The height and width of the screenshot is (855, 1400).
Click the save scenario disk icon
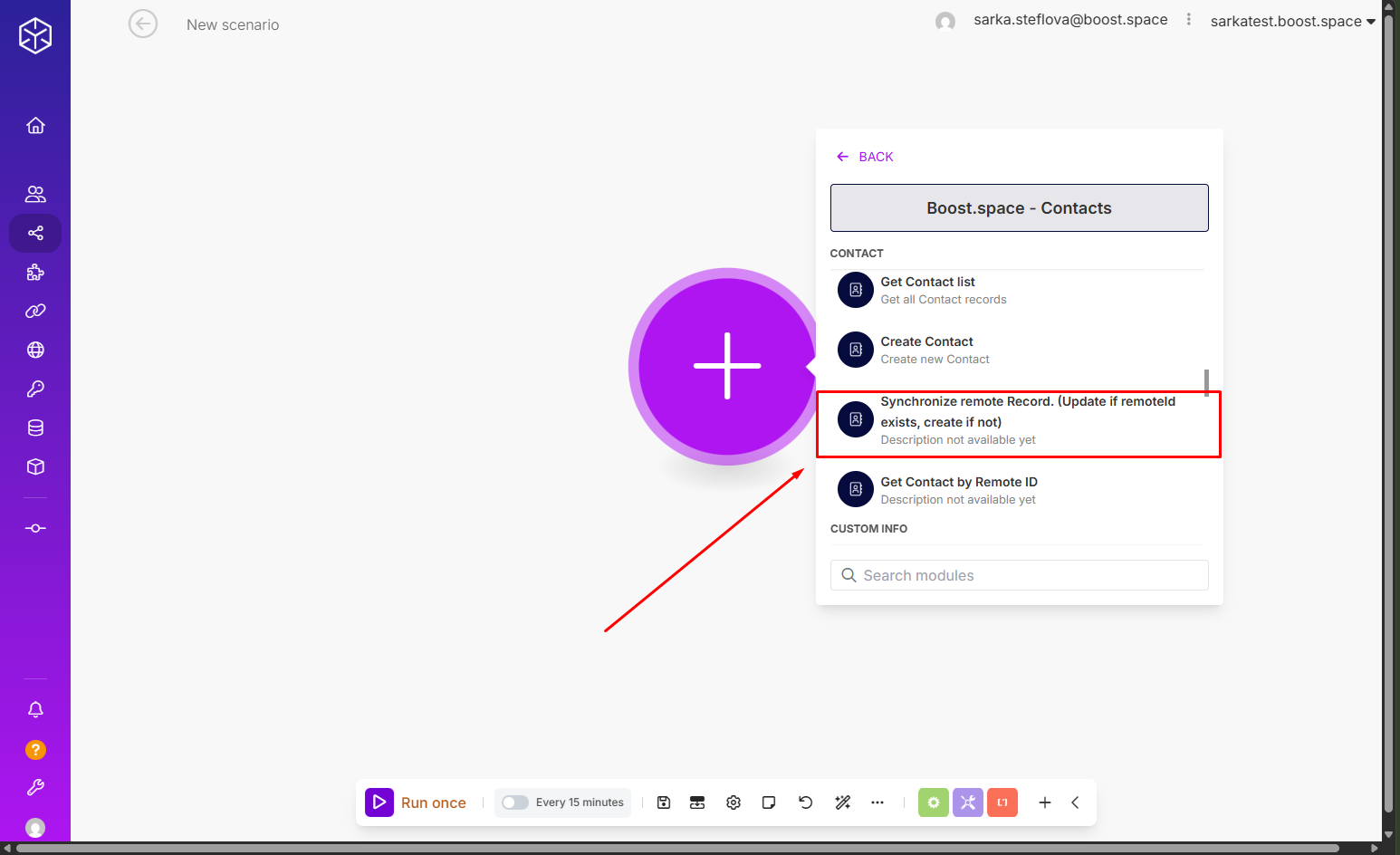[x=664, y=802]
